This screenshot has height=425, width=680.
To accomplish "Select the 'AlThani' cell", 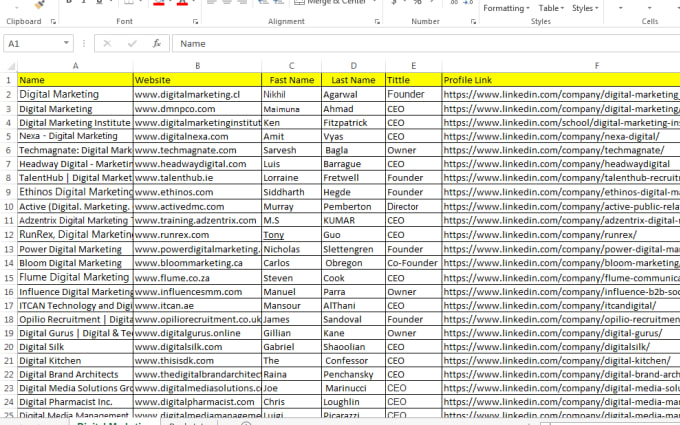I will point(353,306).
